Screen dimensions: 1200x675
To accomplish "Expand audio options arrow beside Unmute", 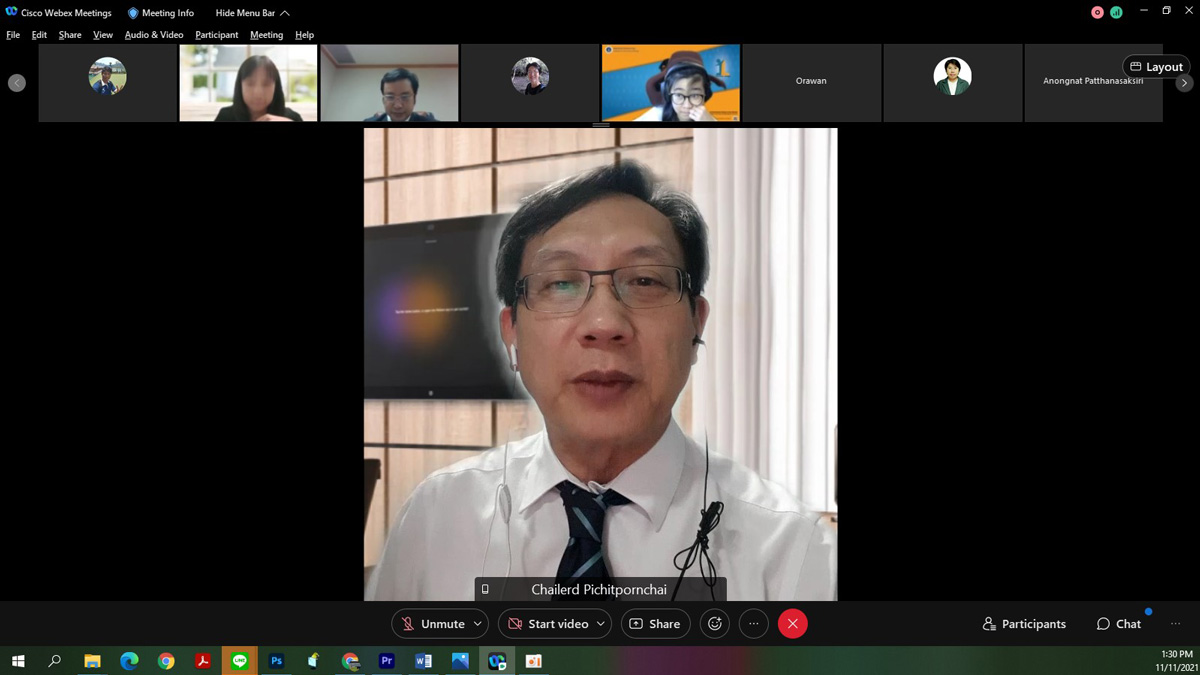I will pyautogui.click(x=478, y=624).
